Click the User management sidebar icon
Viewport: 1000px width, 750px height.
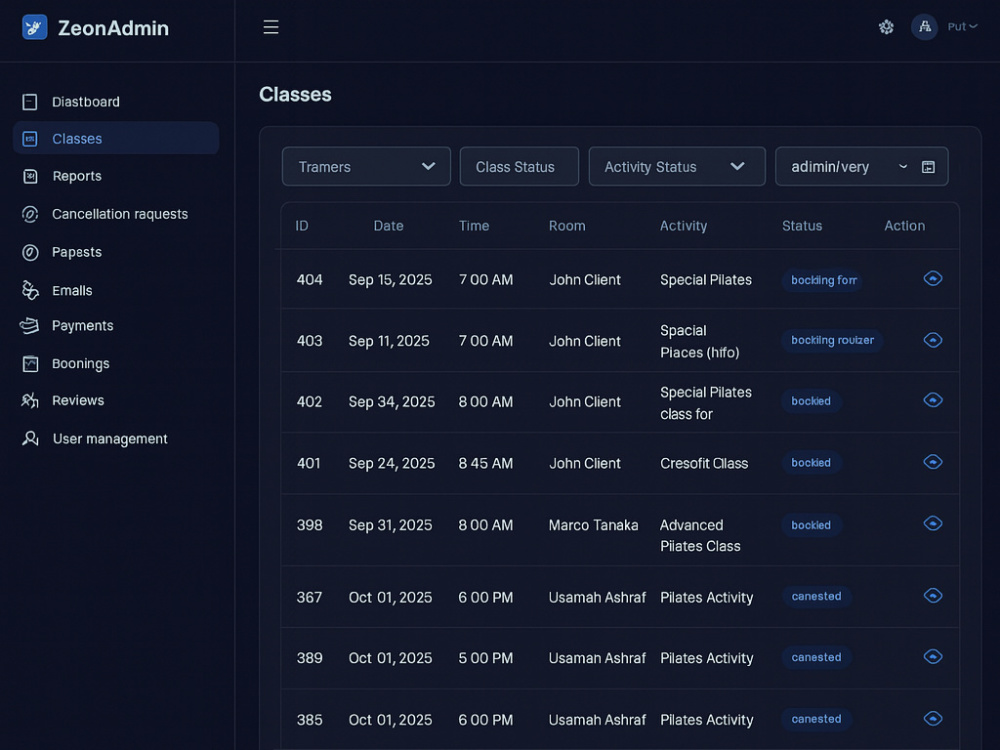pyautogui.click(x=30, y=439)
